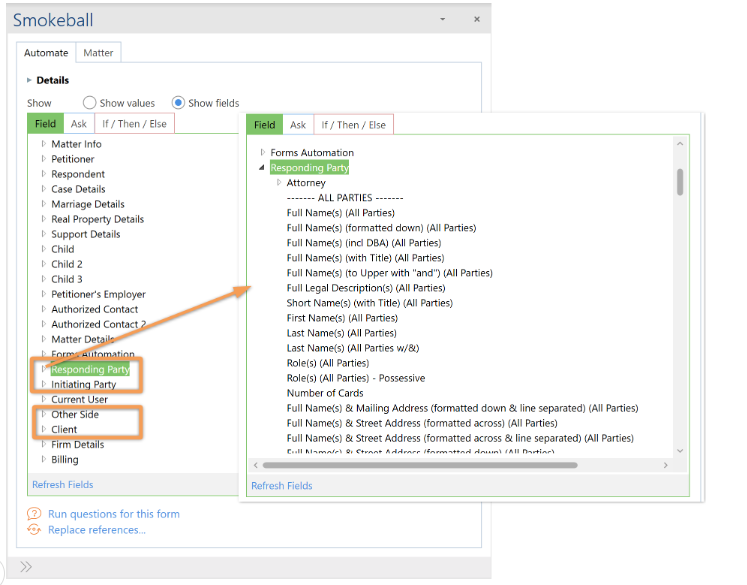Click Refresh Fields in left panel
The width and height of the screenshot is (747, 585).
pyautogui.click(x=62, y=484)
